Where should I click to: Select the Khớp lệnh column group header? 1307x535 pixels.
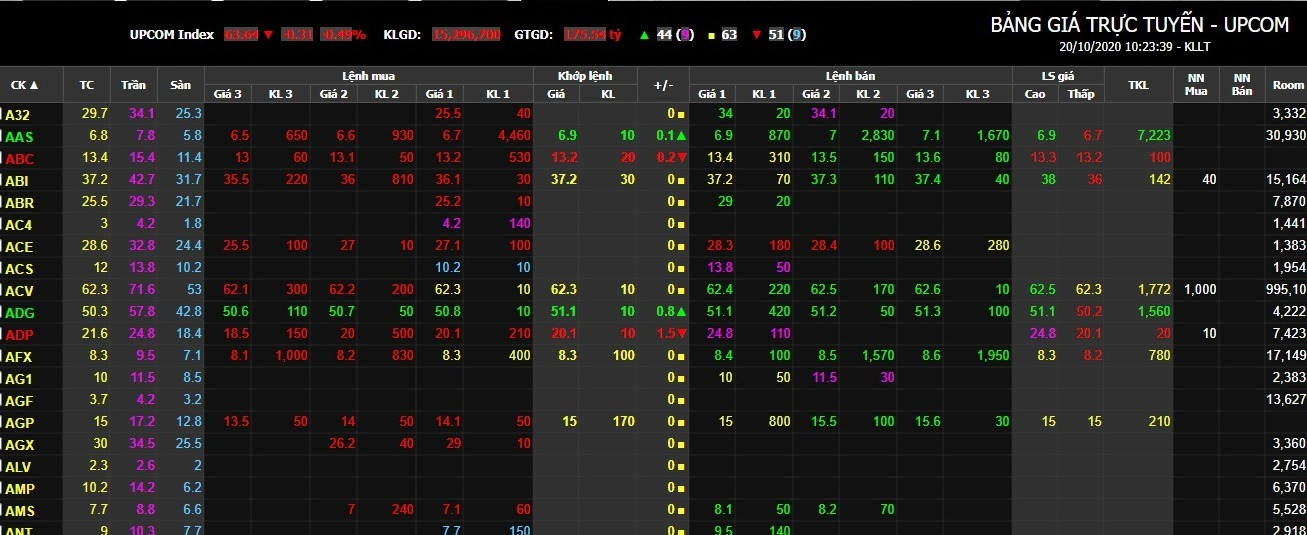point(586,75)
